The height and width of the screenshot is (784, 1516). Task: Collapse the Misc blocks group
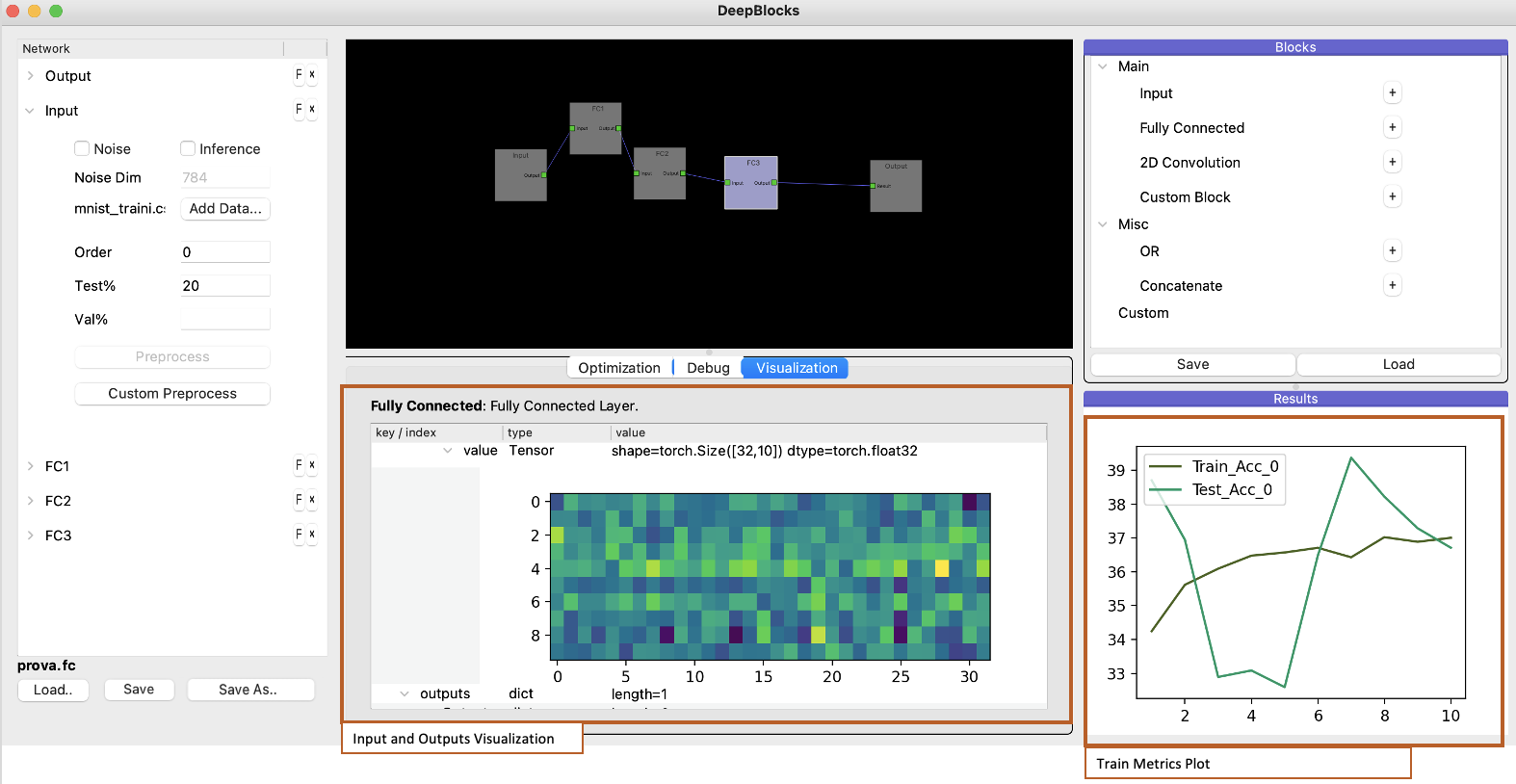[x=1103, y=224]
